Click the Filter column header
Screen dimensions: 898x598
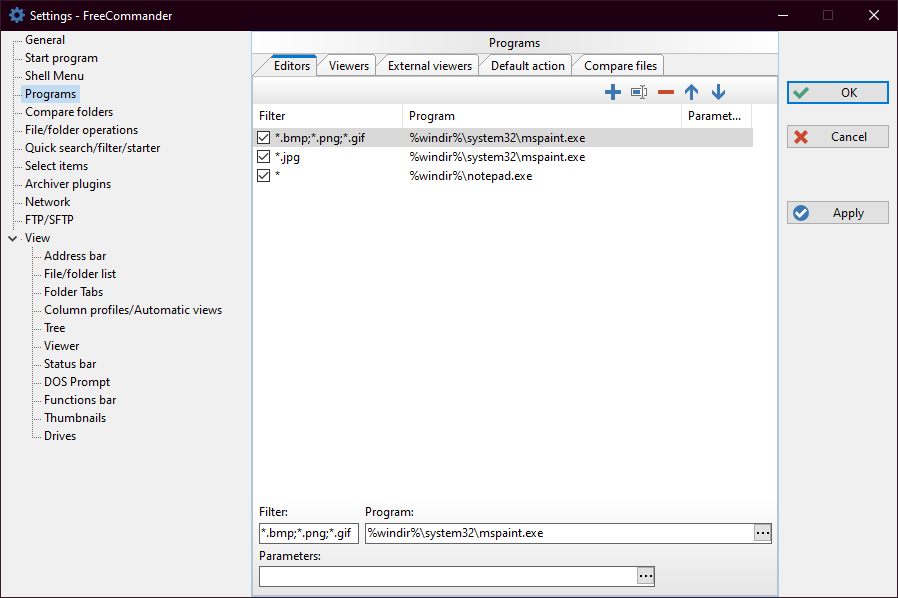point(328,116)
